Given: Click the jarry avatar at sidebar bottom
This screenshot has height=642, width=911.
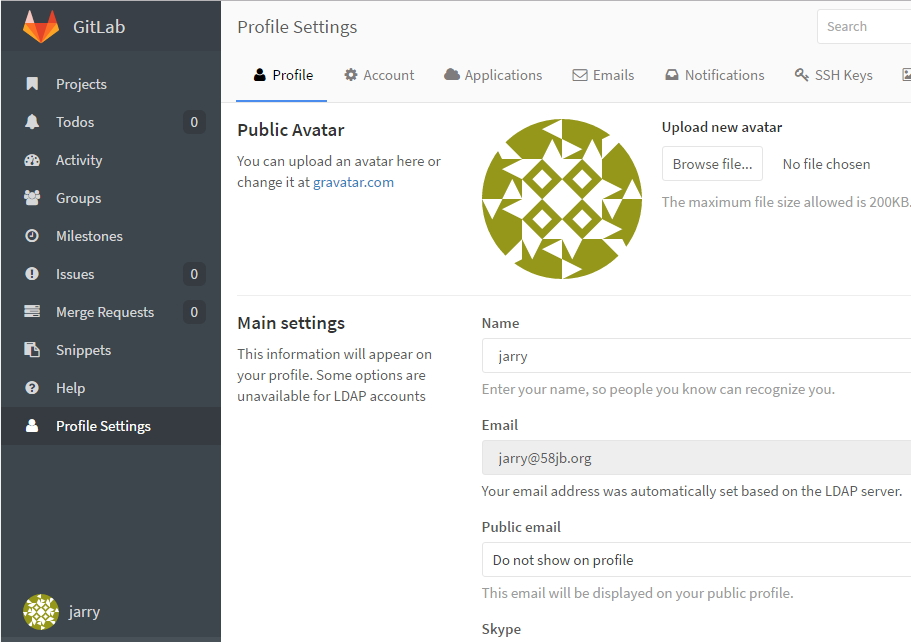Looking at the screenshot, I should [40, 611].
